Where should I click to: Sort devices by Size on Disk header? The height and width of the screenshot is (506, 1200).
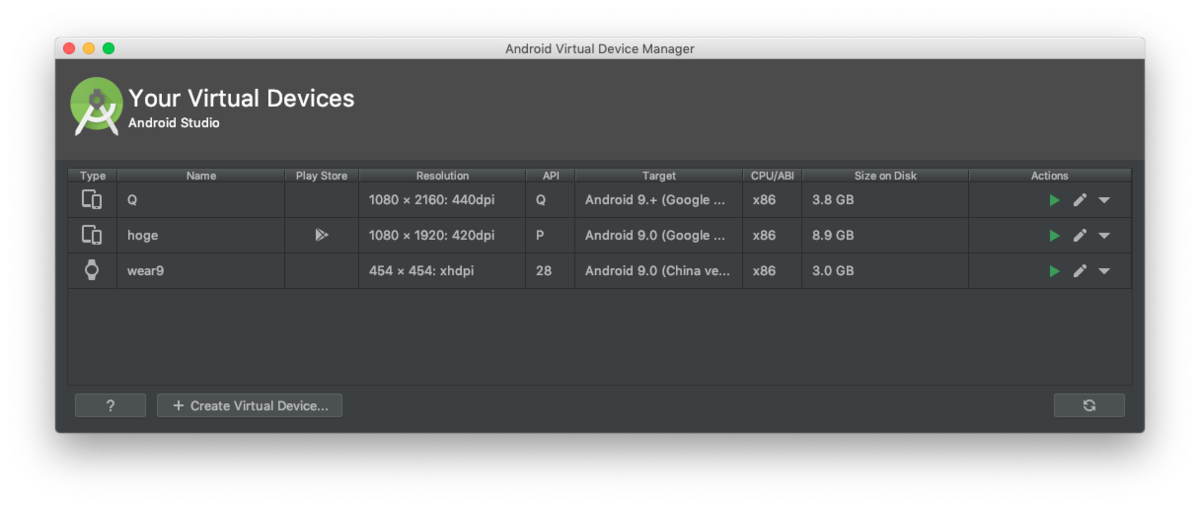[885, 176]
